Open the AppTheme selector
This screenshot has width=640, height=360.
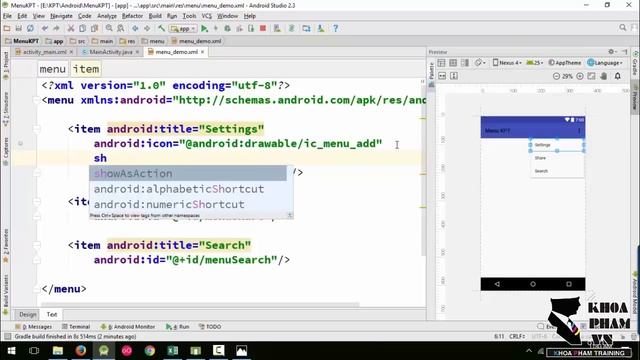(564, 62)
